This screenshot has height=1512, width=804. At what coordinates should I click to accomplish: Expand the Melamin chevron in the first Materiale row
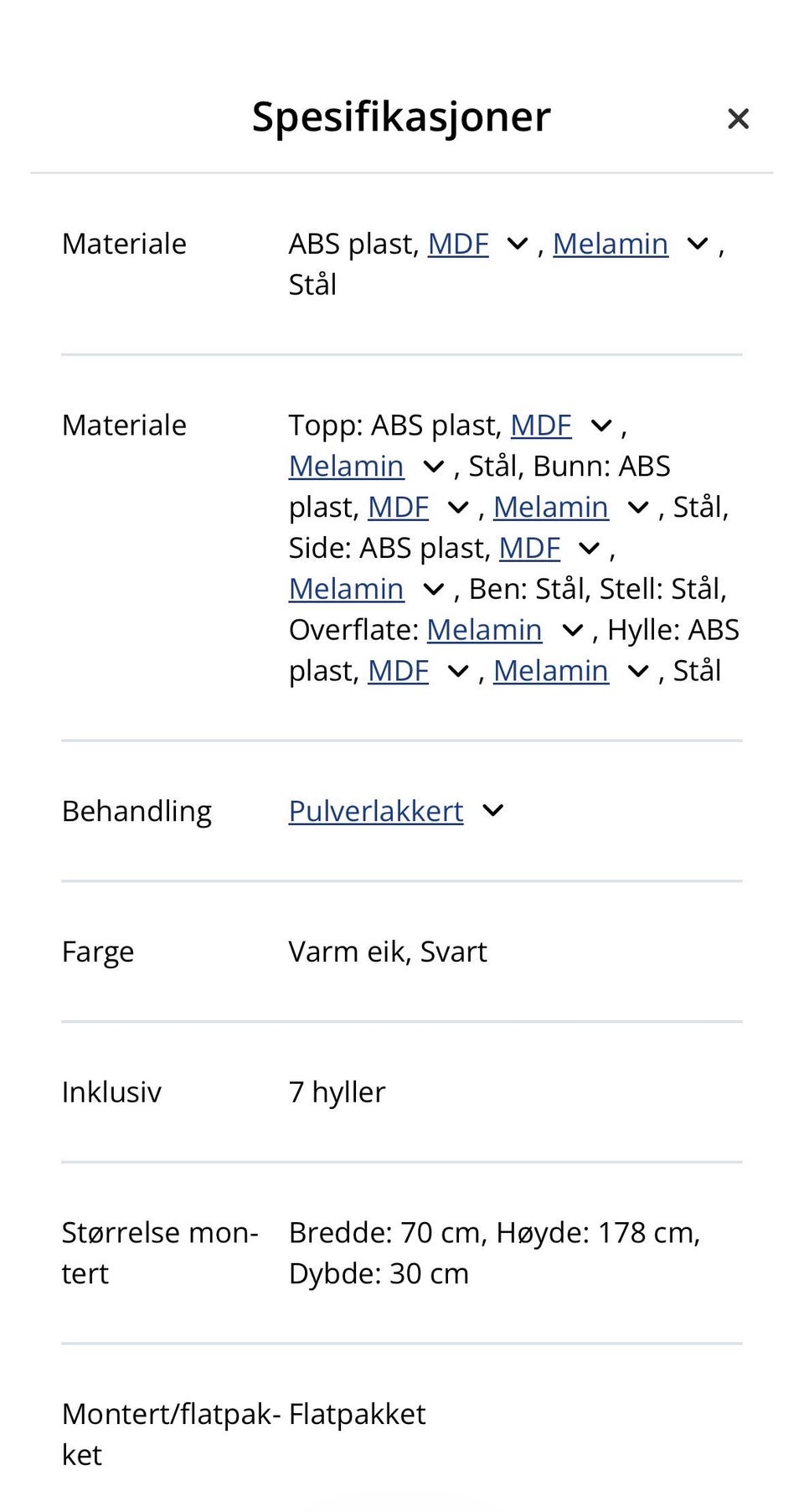695,244
